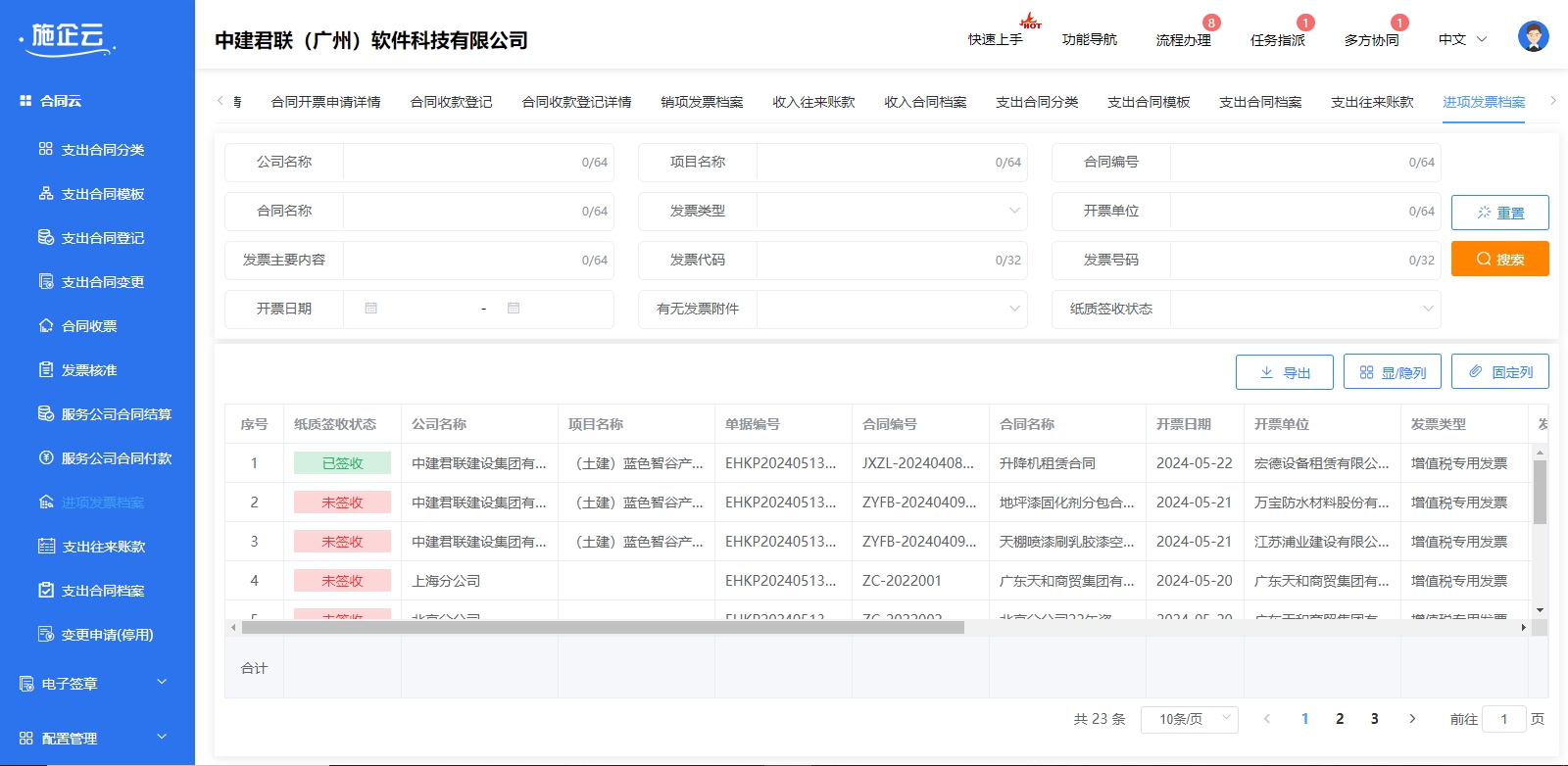Click the 固定列 button
Image resolution: width=1568 pixels, height=766 pixels.
click(1500, 372)
